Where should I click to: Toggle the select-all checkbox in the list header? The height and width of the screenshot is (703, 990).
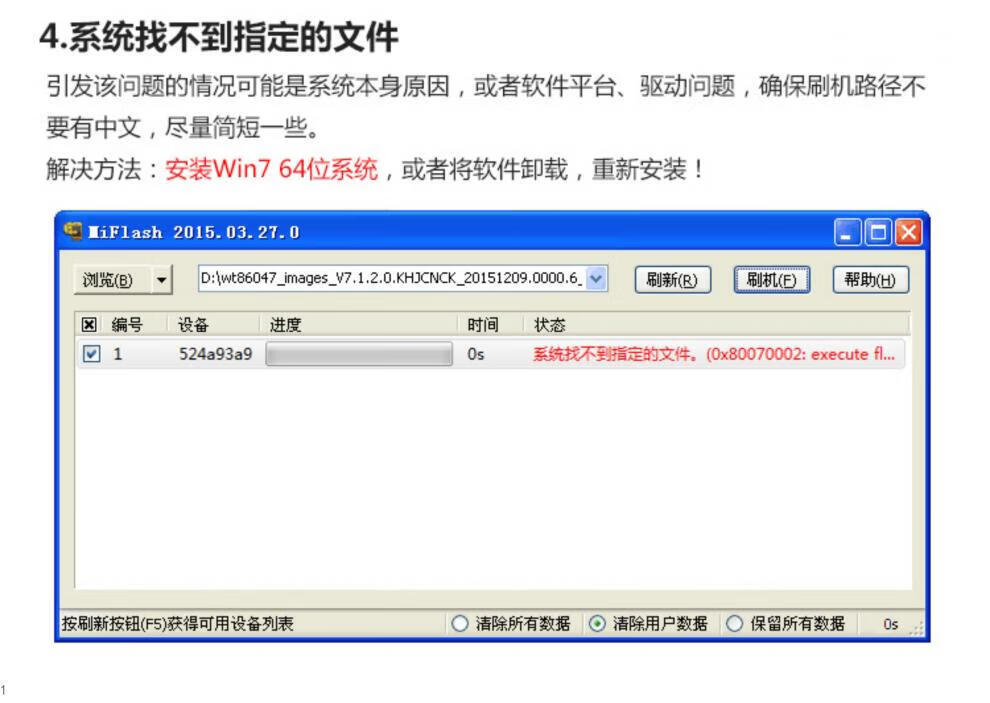(x=89, y=325)
